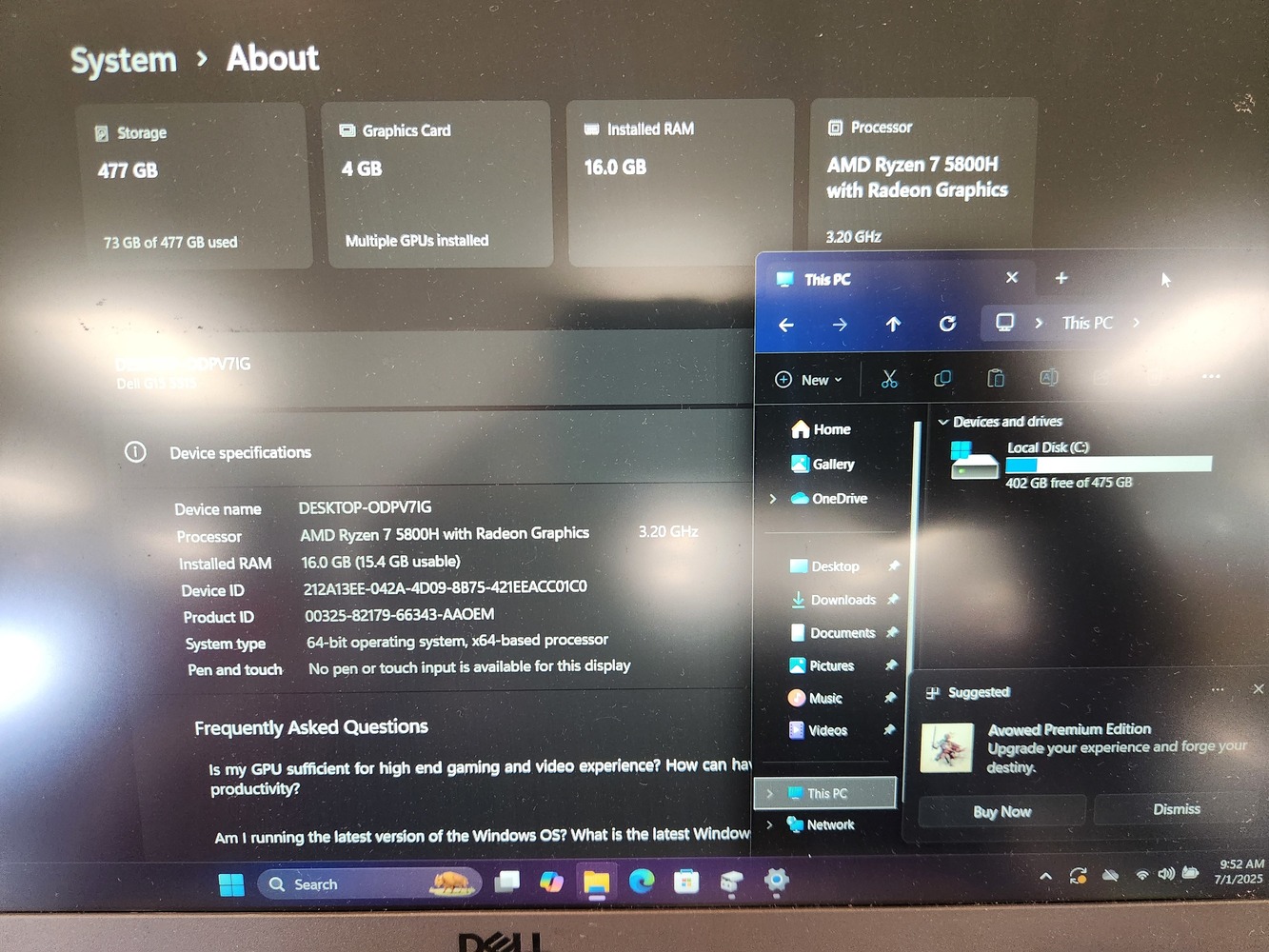Screen dimensions: 1269x952
Task: Click the Rename toolbar icon
Action: point(1048,377)
